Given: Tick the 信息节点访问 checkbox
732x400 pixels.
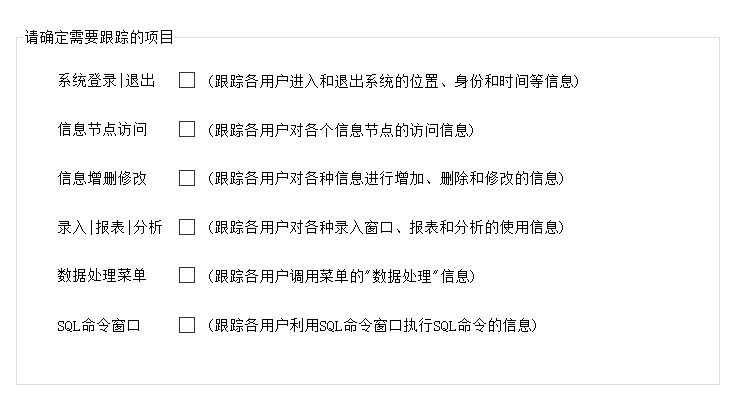Looking at the screenshot, I should (187, 129).
